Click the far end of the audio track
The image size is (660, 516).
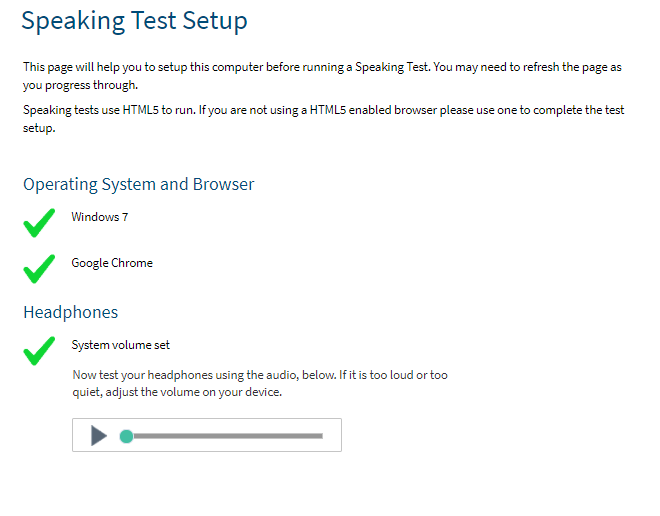point(320,436)
